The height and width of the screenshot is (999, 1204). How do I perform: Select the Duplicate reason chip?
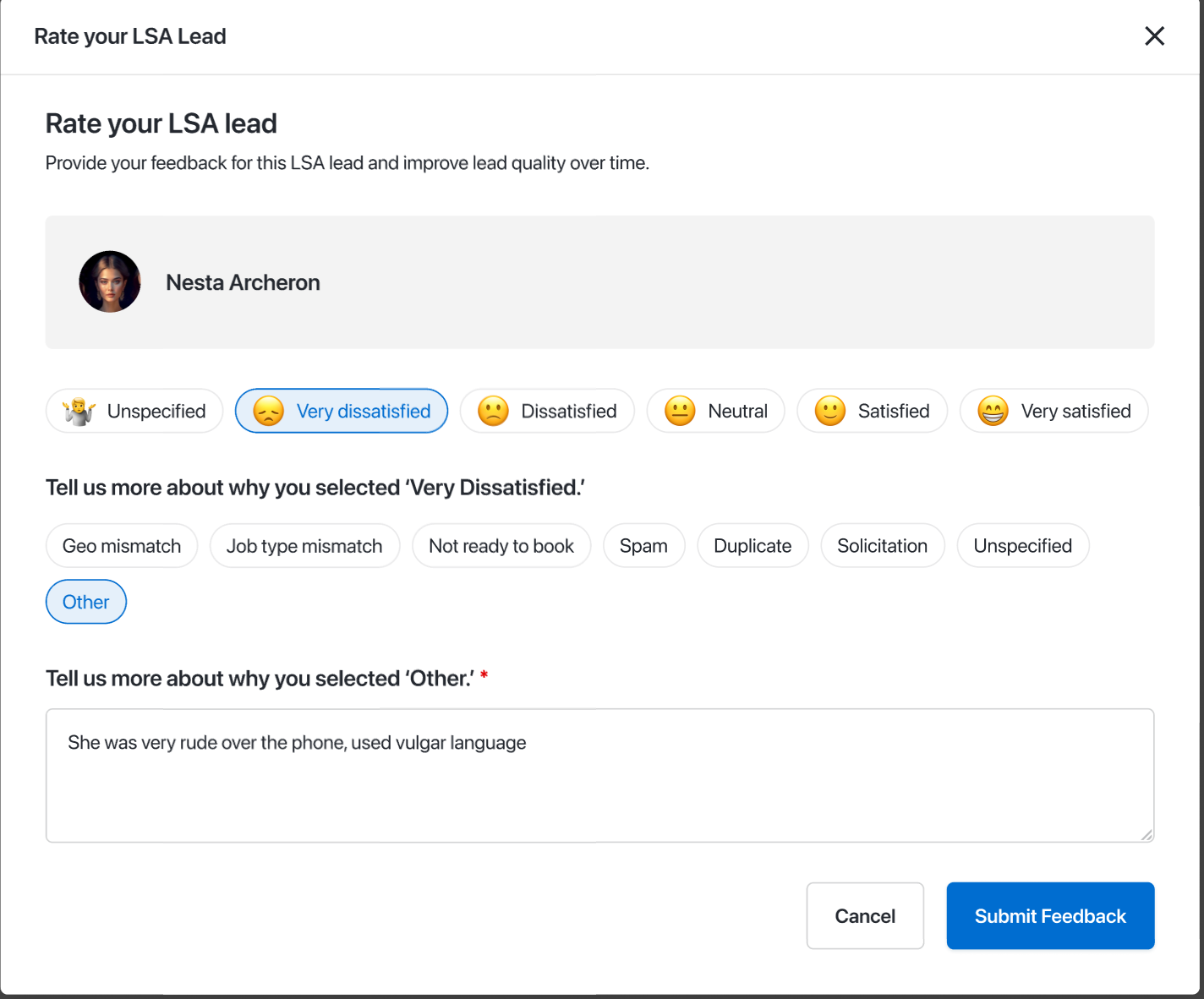coord(752,546)
